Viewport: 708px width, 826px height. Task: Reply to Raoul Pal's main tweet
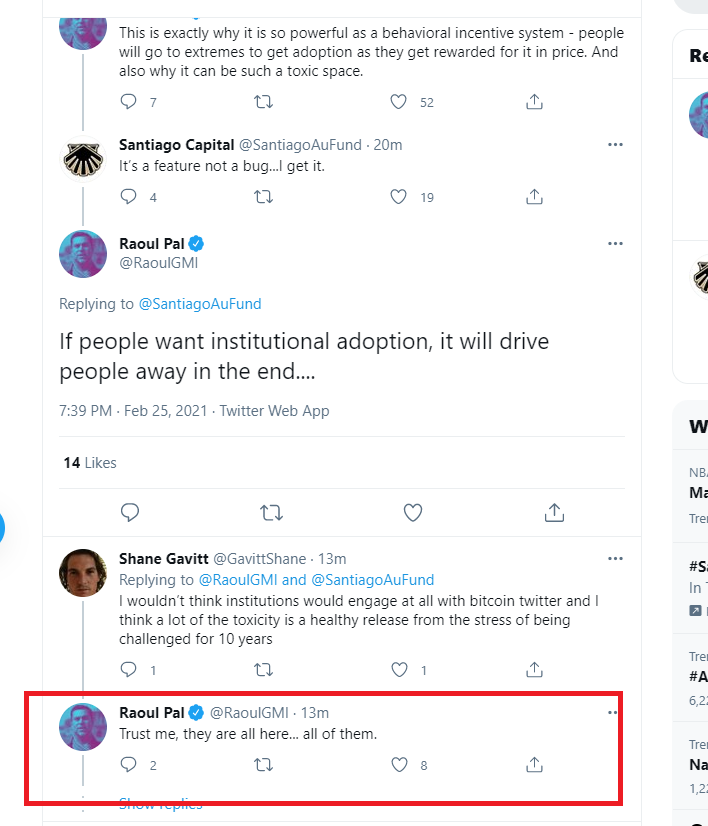point(130,512)
